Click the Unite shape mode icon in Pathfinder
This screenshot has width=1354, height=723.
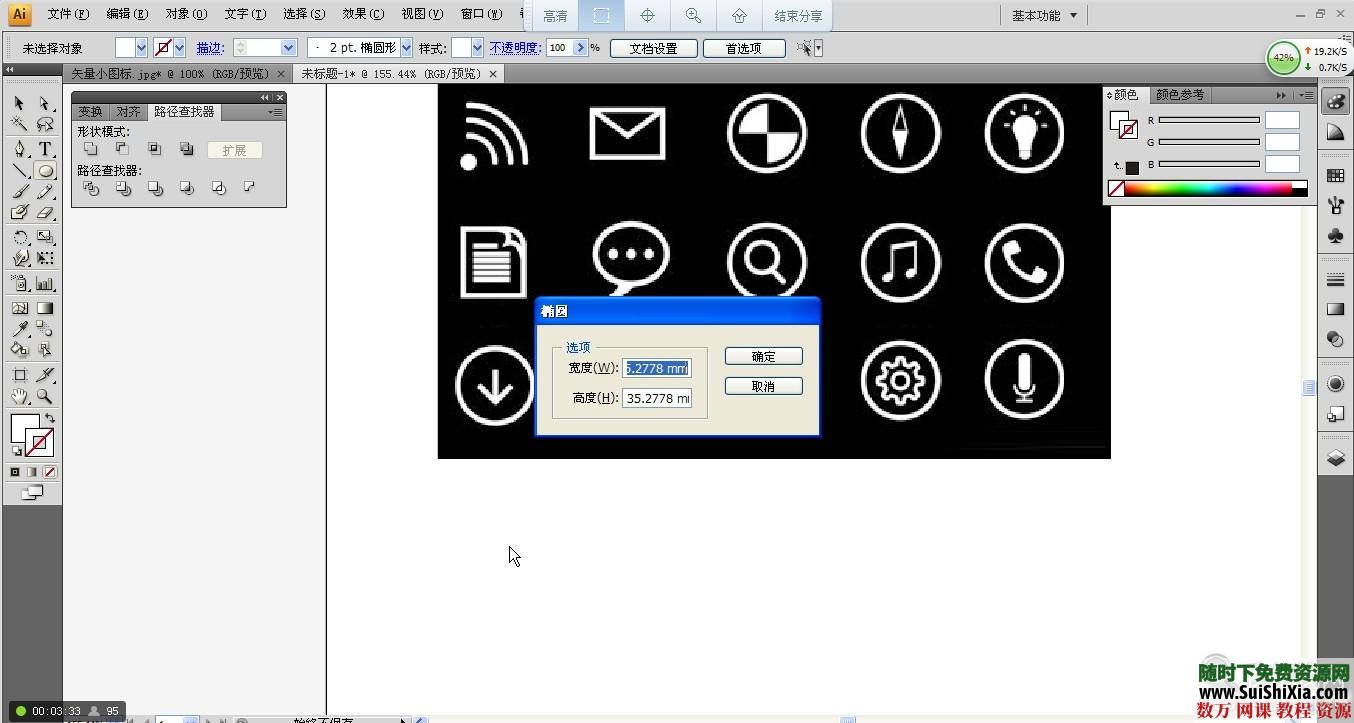[x=91, y=149]
